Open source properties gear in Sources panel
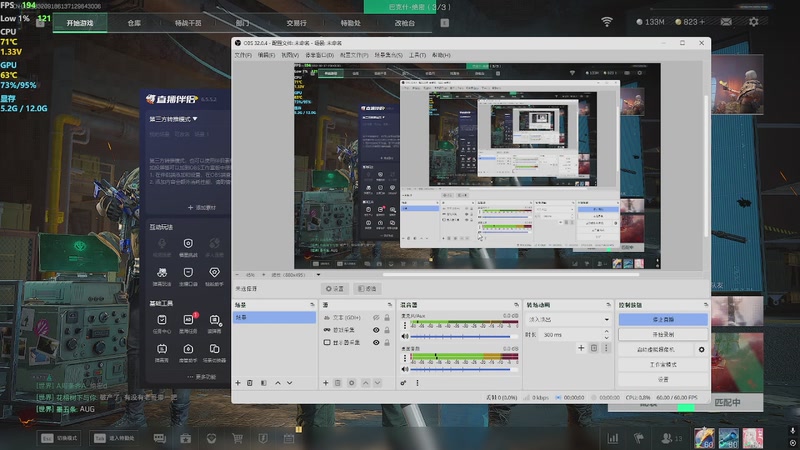Viewport: 800px width, 450px height. click(352, 383)
